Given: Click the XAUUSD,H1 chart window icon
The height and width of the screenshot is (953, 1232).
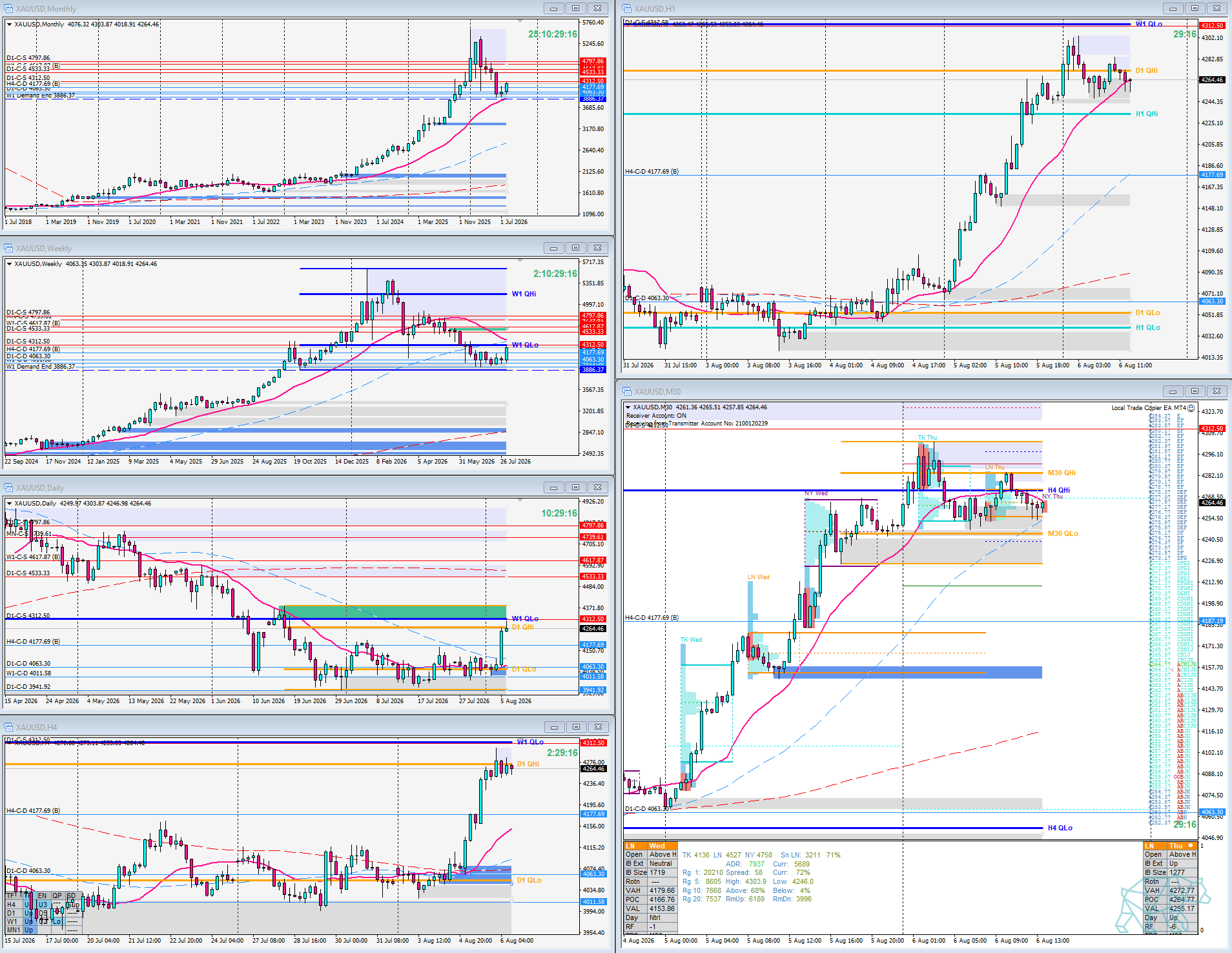Looking at the screenshot, I should tap(627, 8).
